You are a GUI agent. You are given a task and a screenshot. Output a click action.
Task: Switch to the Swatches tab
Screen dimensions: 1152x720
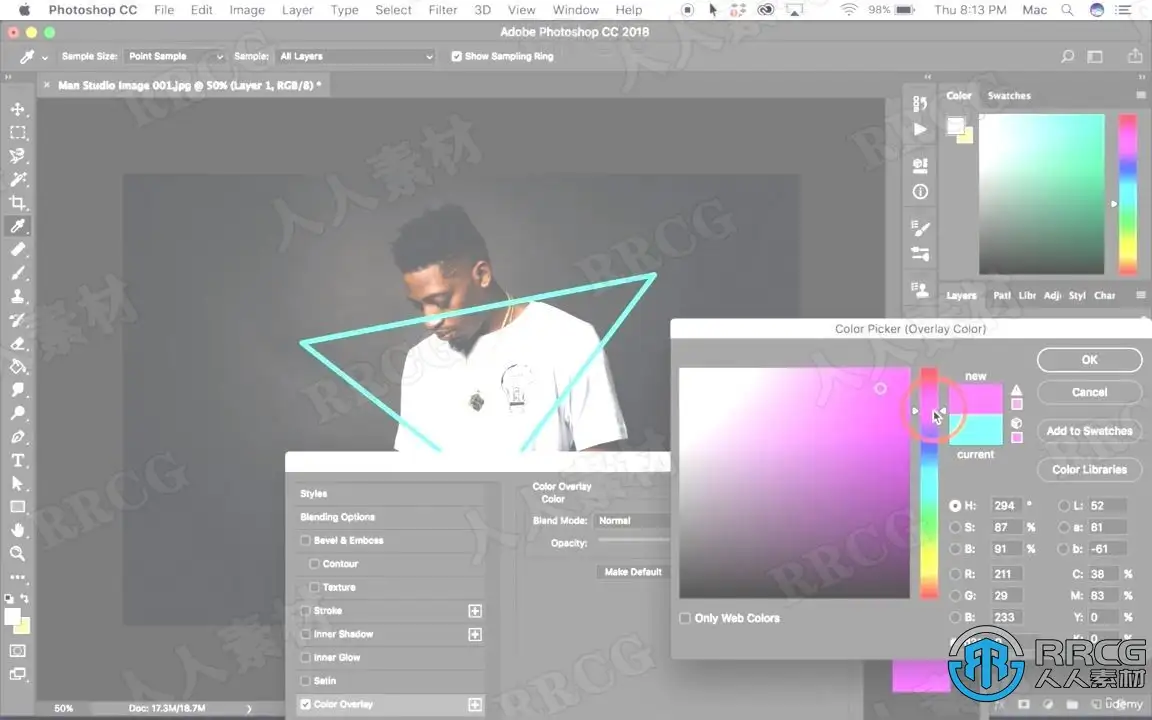click(1009, 96)
